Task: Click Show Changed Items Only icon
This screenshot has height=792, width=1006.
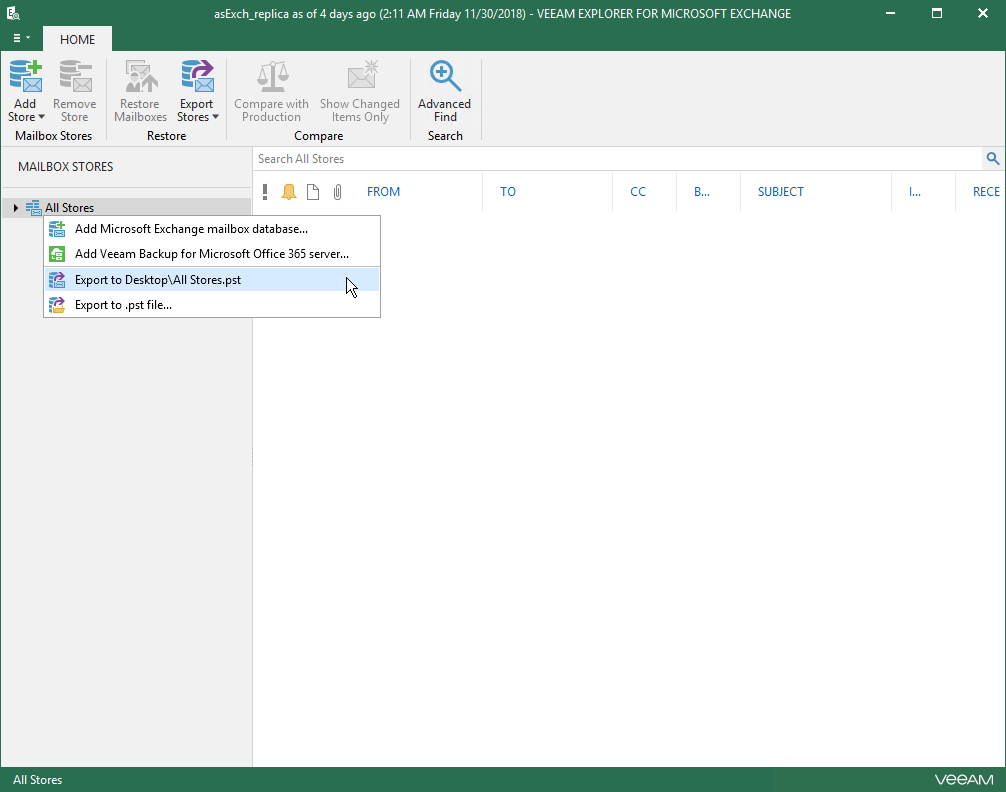Action: pos(361,76)
